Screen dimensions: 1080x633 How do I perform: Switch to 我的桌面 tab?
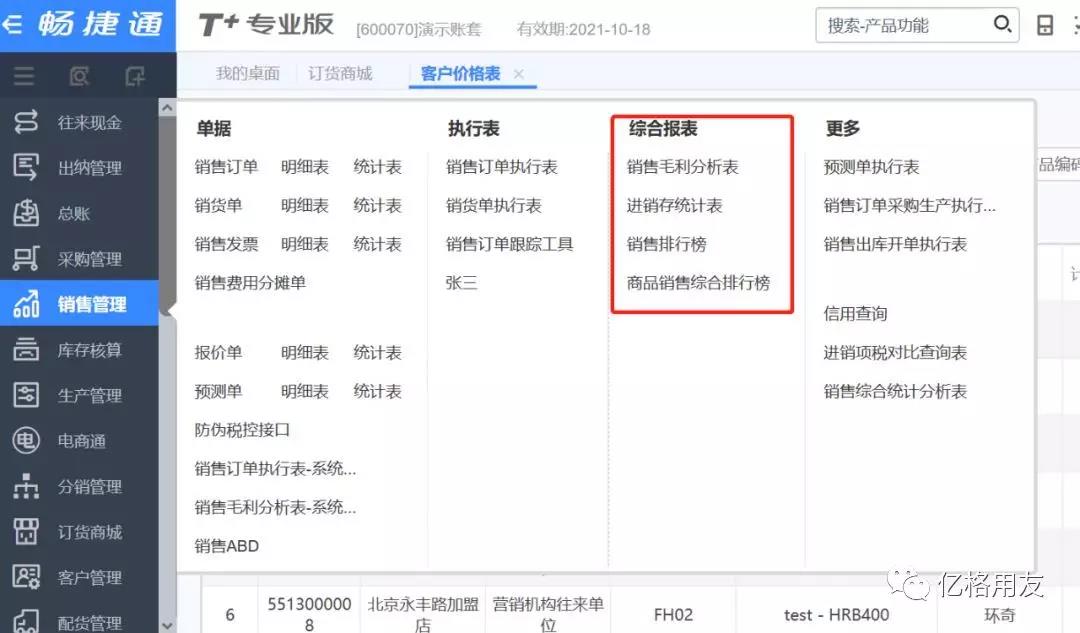pos(248,74)
